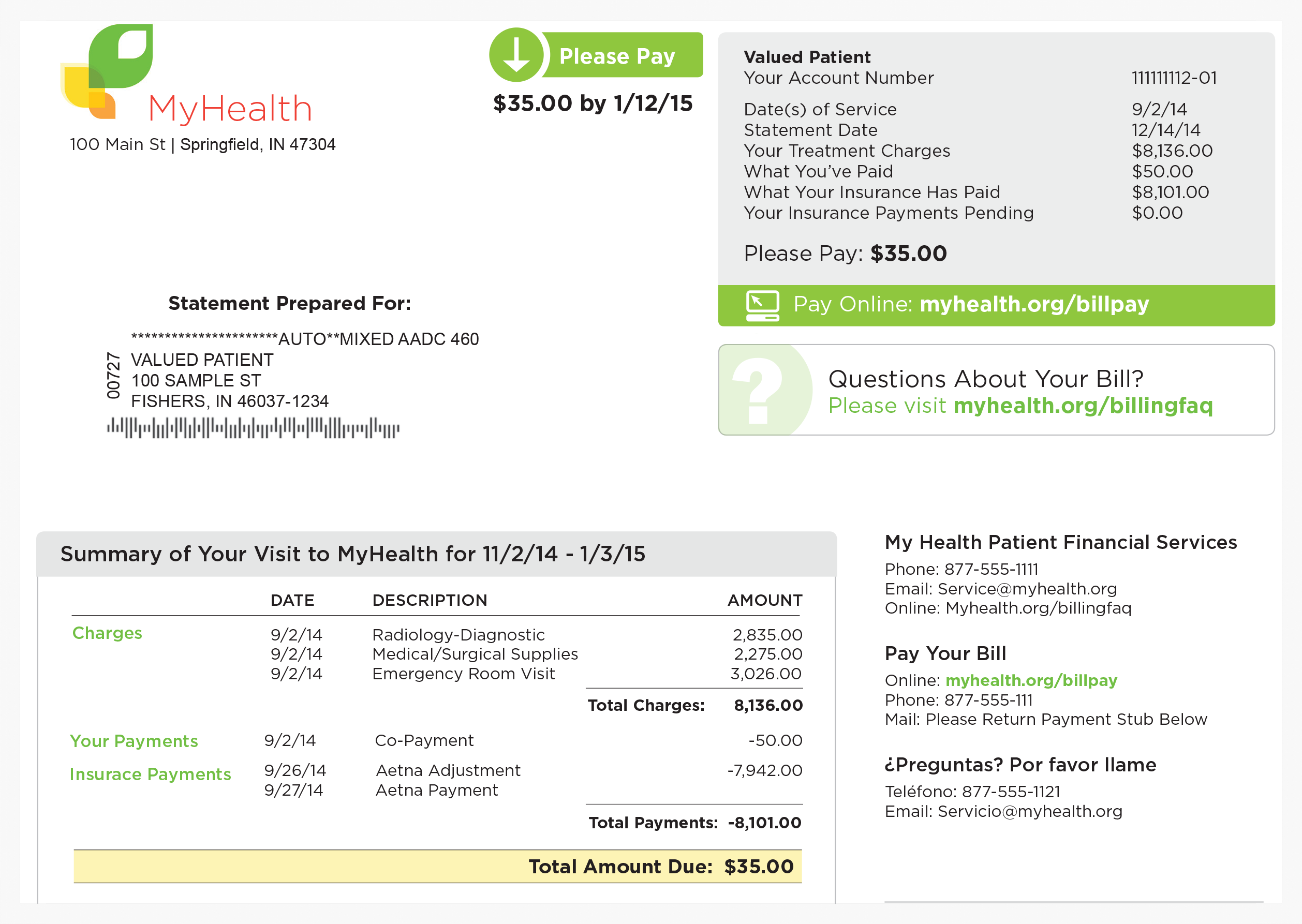This screenshot has width=1302, height=924.
Task: Click the Service@myhealth.org email address
Action: tap(1027, 589)
